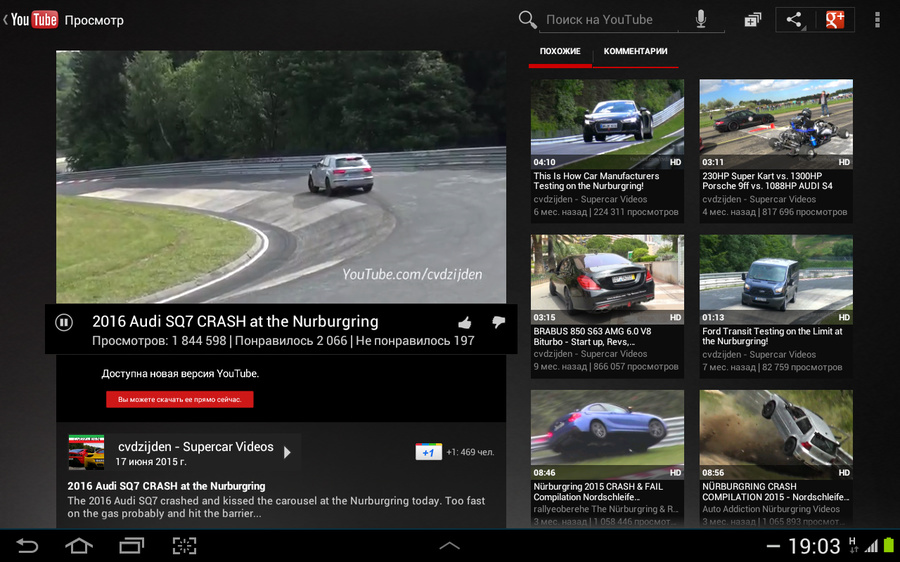Open BRABUS 850 S63 AMG video thumbnail
900x562 pixels.
607,279
